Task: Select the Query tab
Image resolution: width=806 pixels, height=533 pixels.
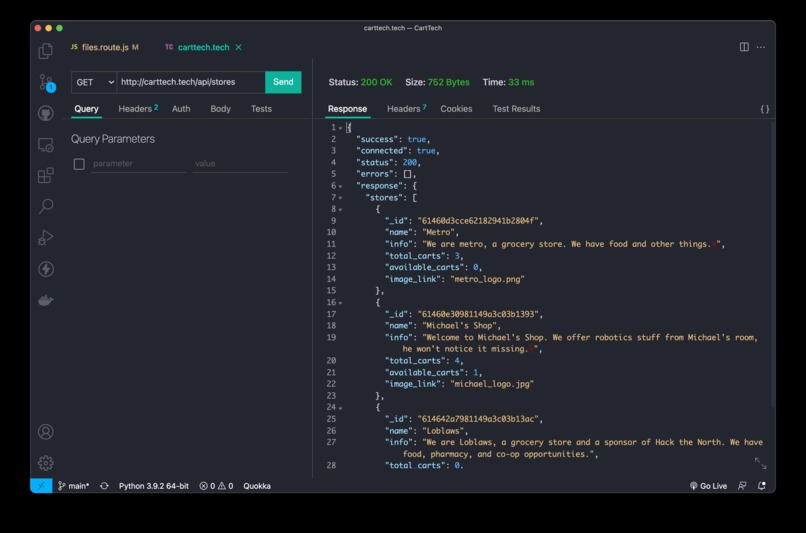Action: point(86,109)
